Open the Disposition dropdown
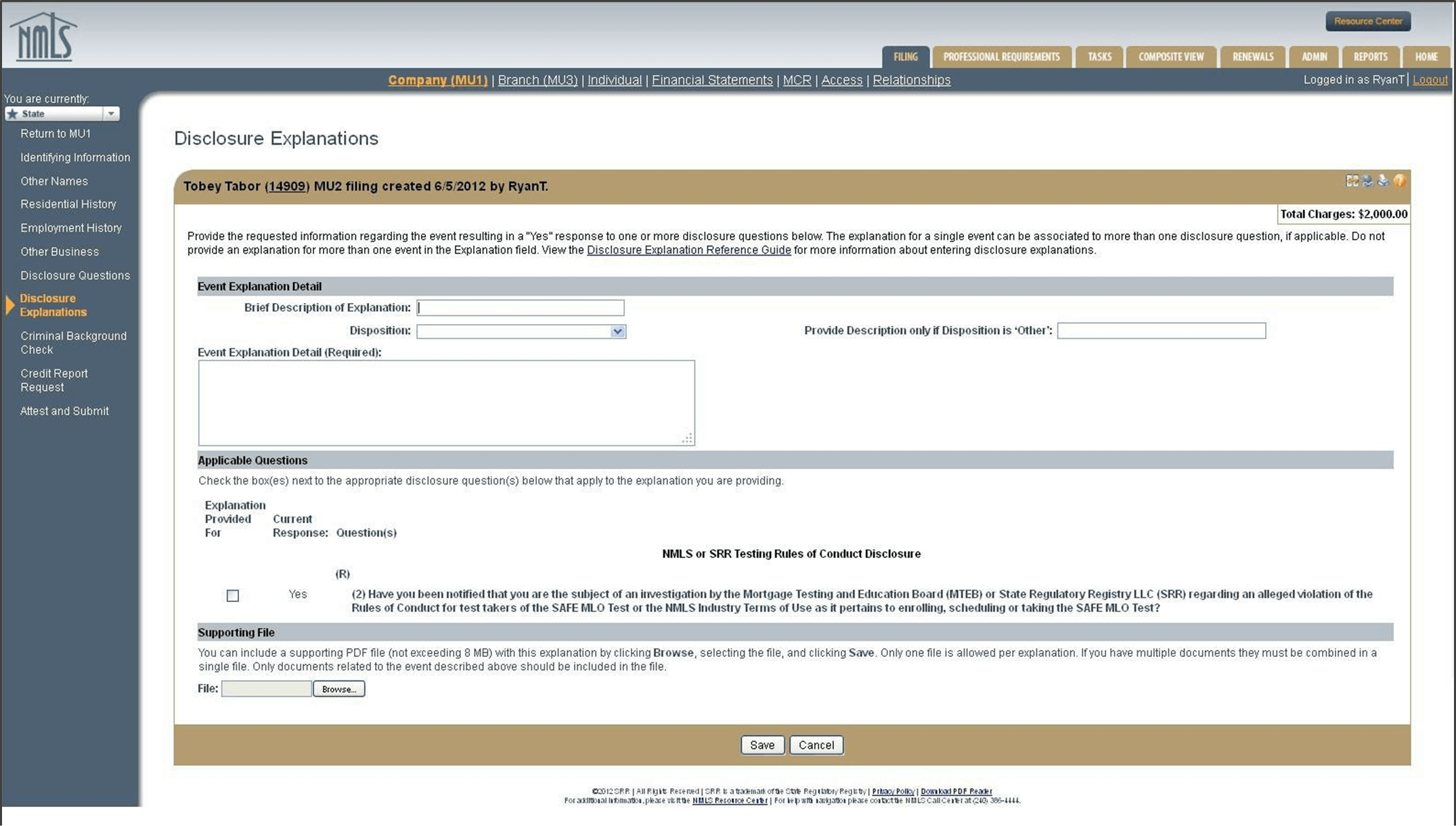 (617, 331)
